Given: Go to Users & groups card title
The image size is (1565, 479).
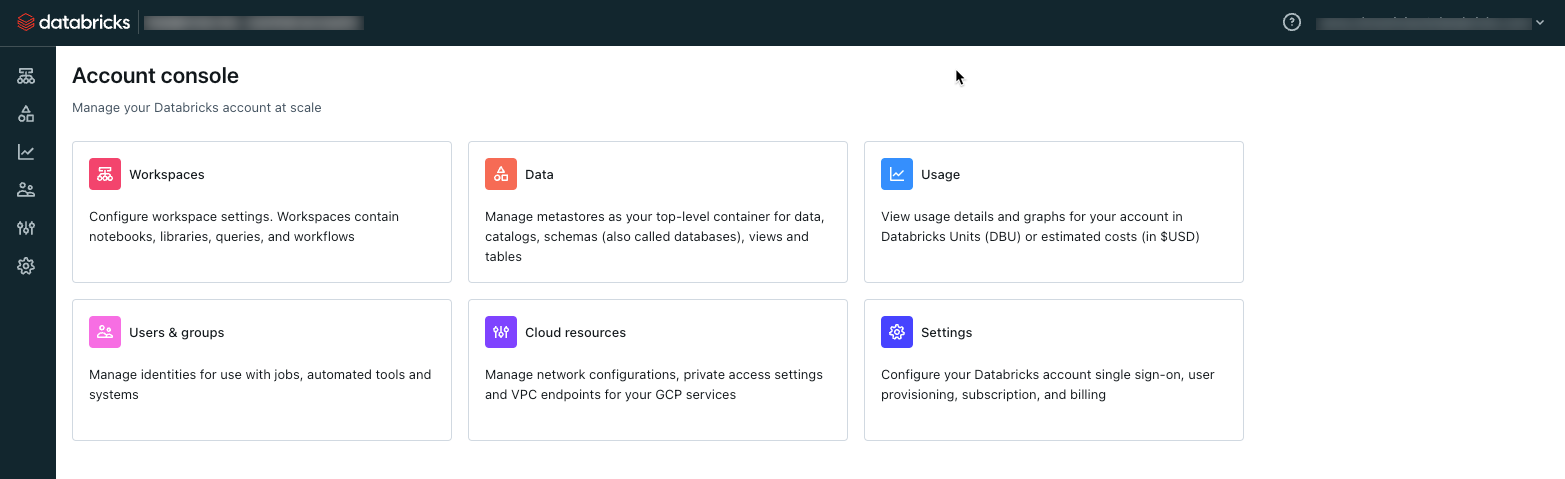Looking at the screenshot, I should (x=176, y=332).
